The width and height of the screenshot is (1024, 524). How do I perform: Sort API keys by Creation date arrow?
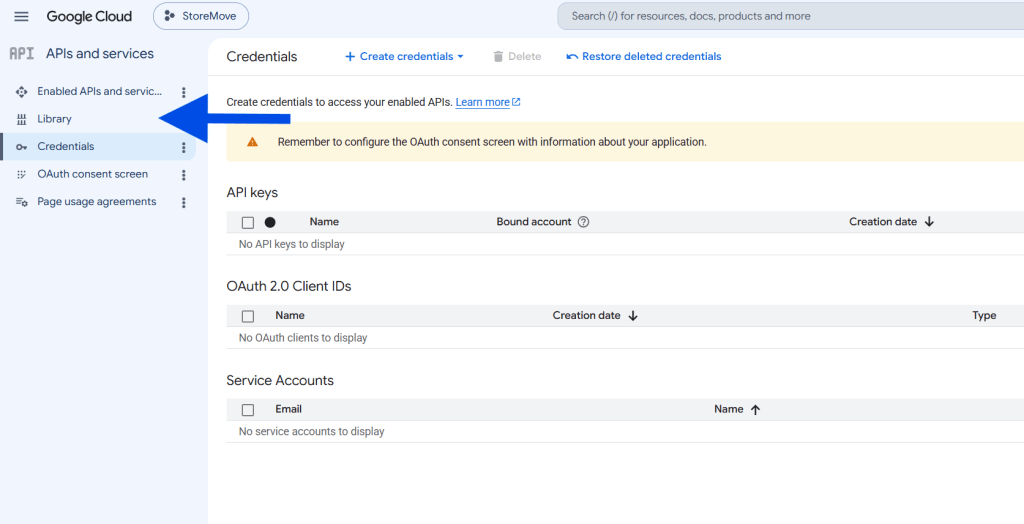coord(929,221)
